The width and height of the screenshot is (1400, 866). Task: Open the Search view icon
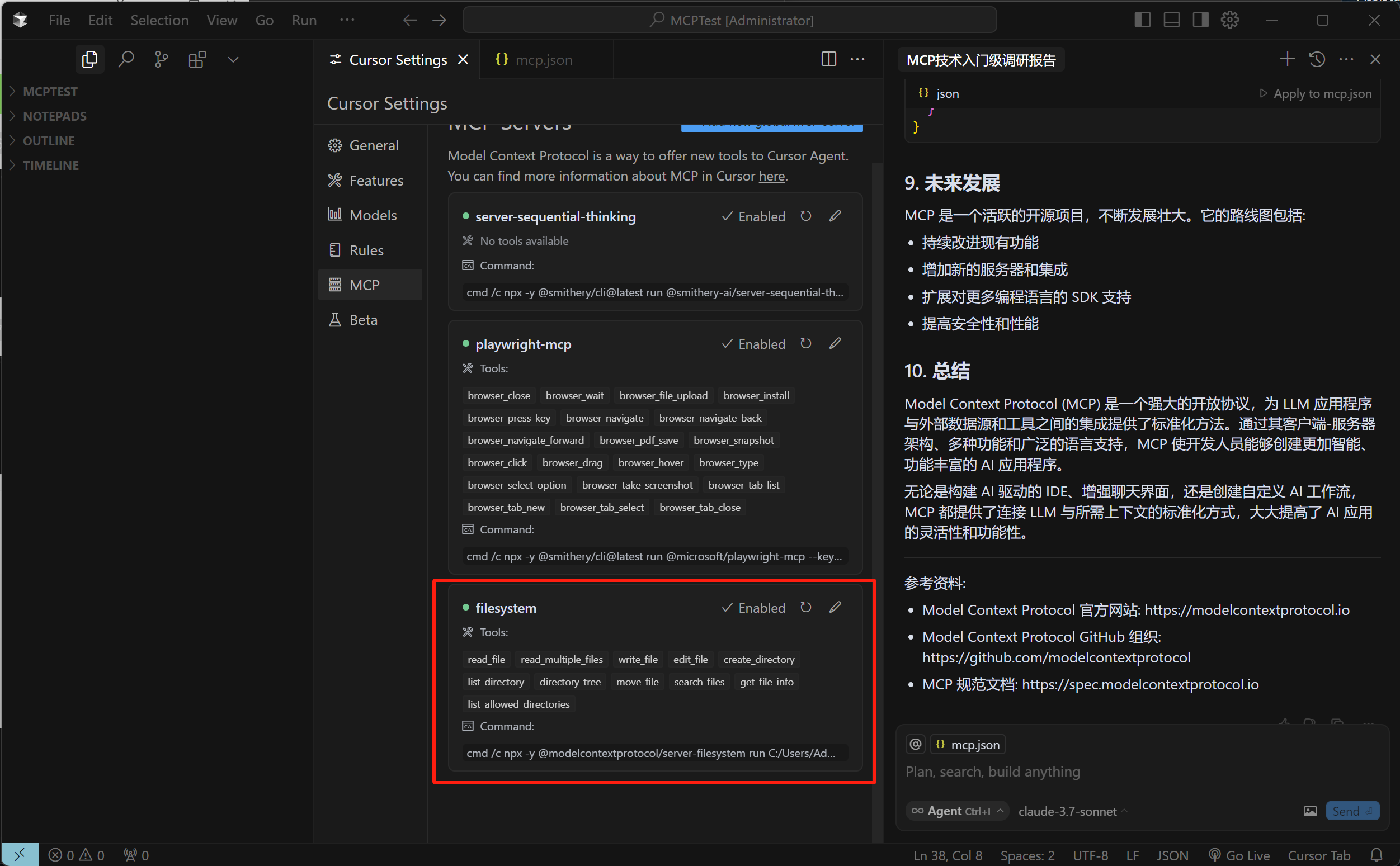point(125,59)
